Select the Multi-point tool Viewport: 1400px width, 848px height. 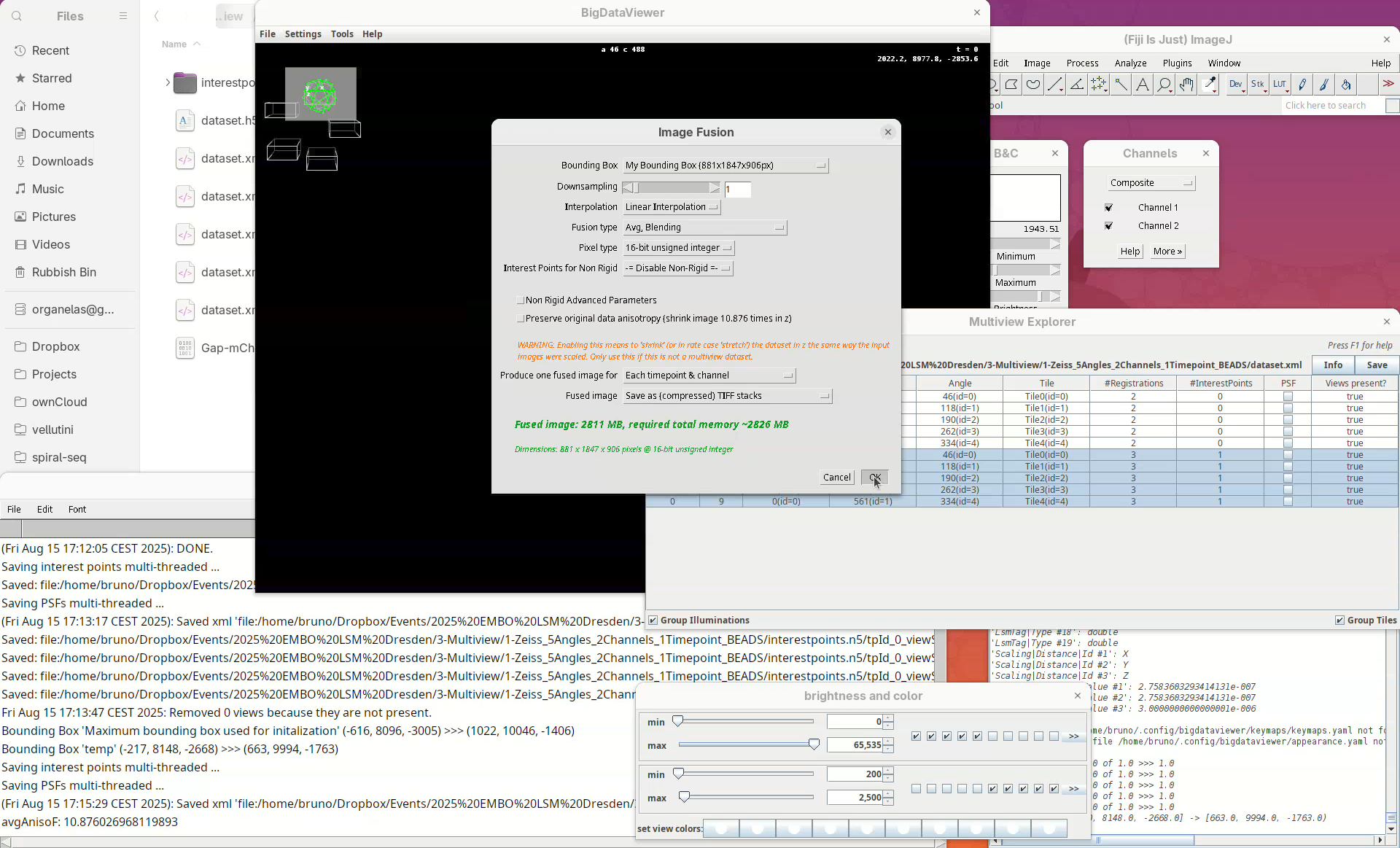(x=1099, y=85)
